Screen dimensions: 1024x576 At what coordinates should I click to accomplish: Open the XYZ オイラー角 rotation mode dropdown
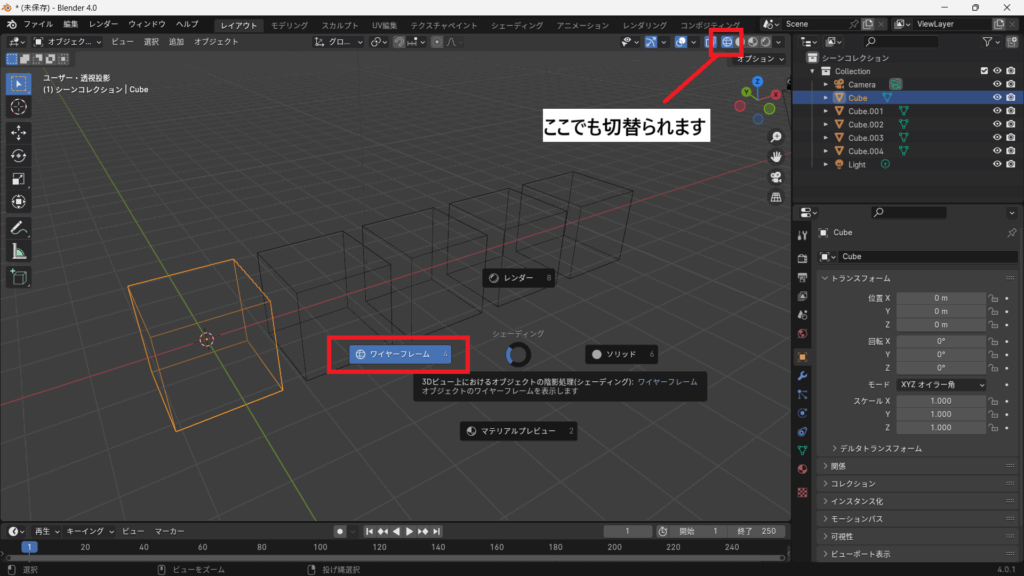941,384
